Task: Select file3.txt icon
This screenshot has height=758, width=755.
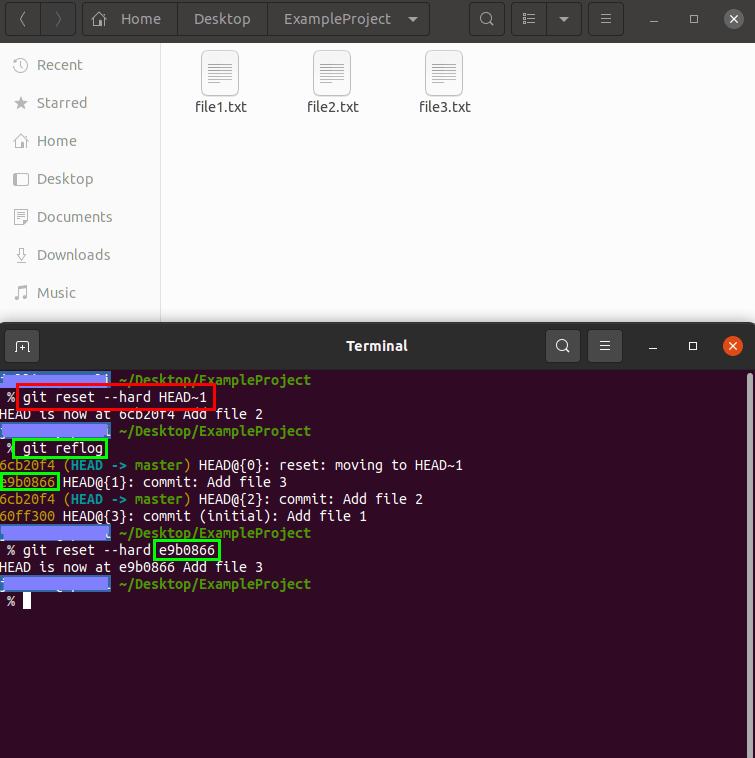Action: tap(444, 73)
